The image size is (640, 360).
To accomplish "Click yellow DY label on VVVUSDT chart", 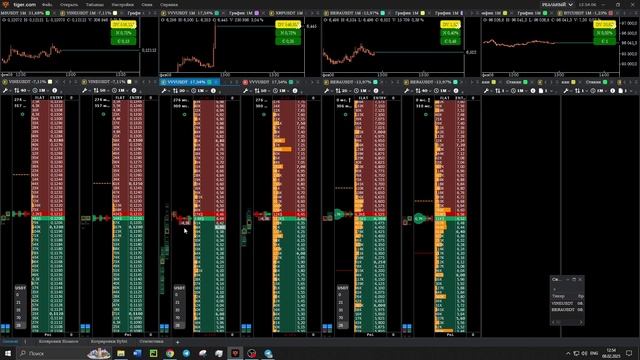I will point(288,24).
